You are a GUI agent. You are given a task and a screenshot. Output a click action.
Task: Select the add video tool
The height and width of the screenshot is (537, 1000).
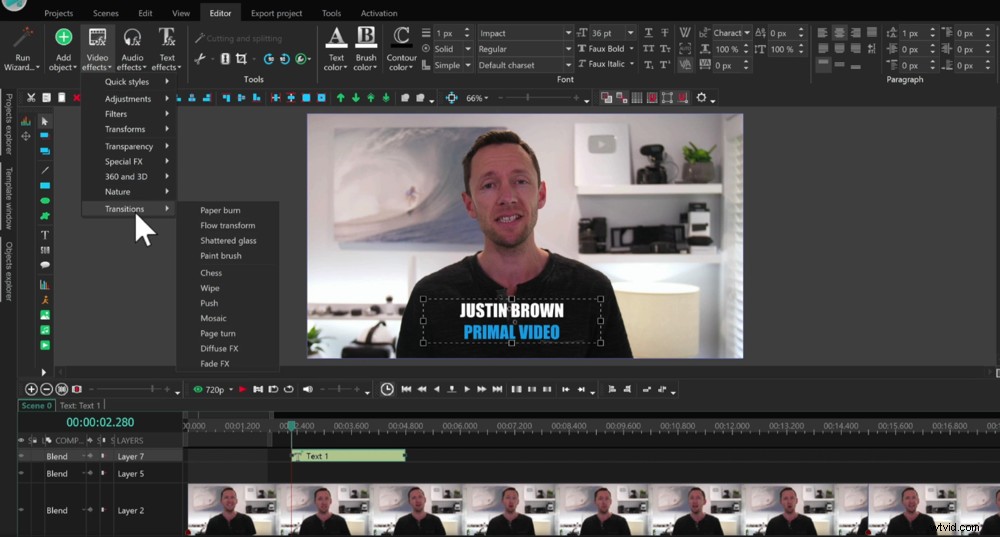coord(45,346)
